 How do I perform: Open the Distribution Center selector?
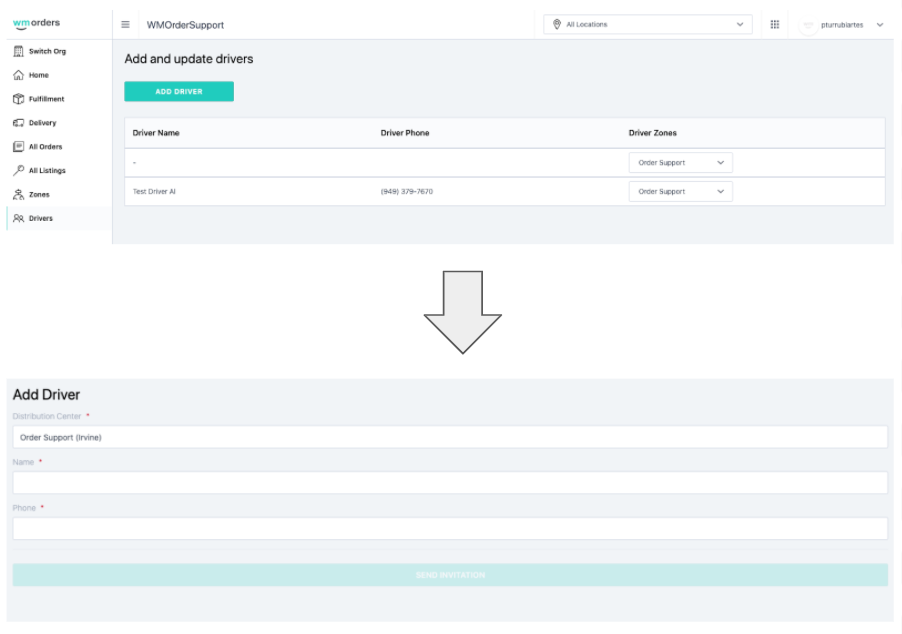[450, 437]
